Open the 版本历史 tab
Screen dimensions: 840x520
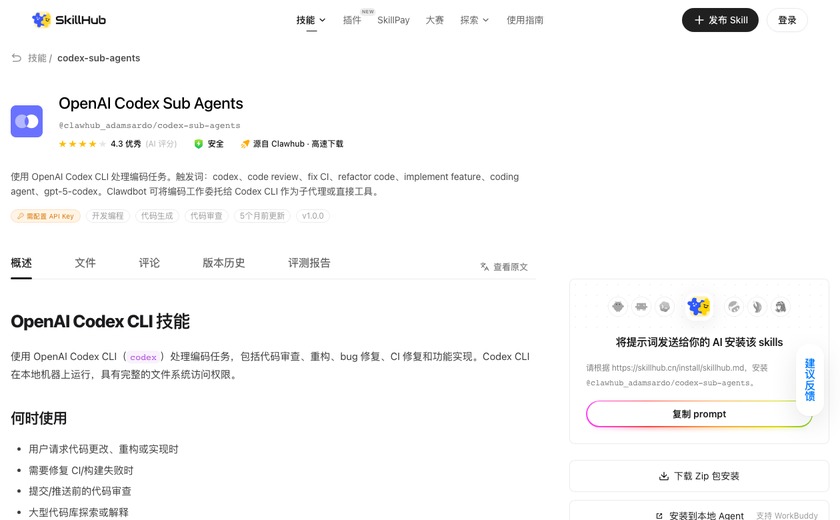coord(224,263)
